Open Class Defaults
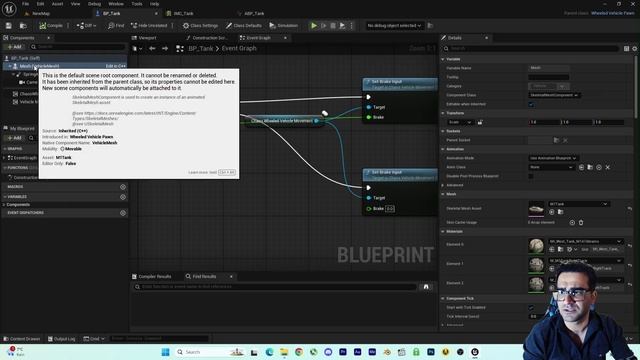Screen dimensions: 640x360 point(244,26)
